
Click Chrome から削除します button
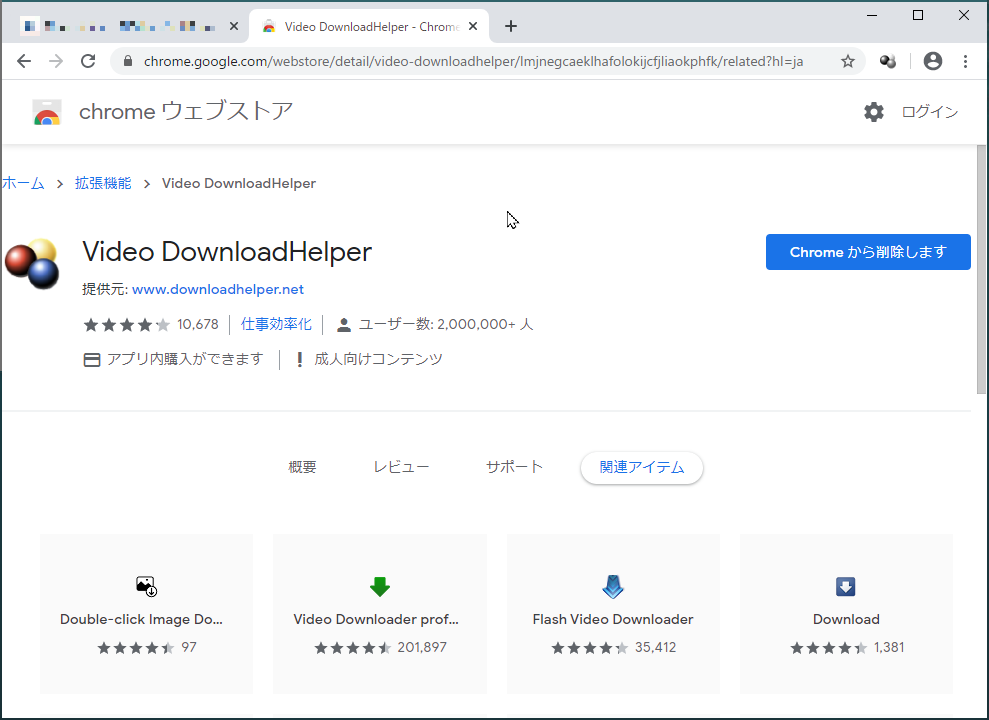click(x=868, y=252)
